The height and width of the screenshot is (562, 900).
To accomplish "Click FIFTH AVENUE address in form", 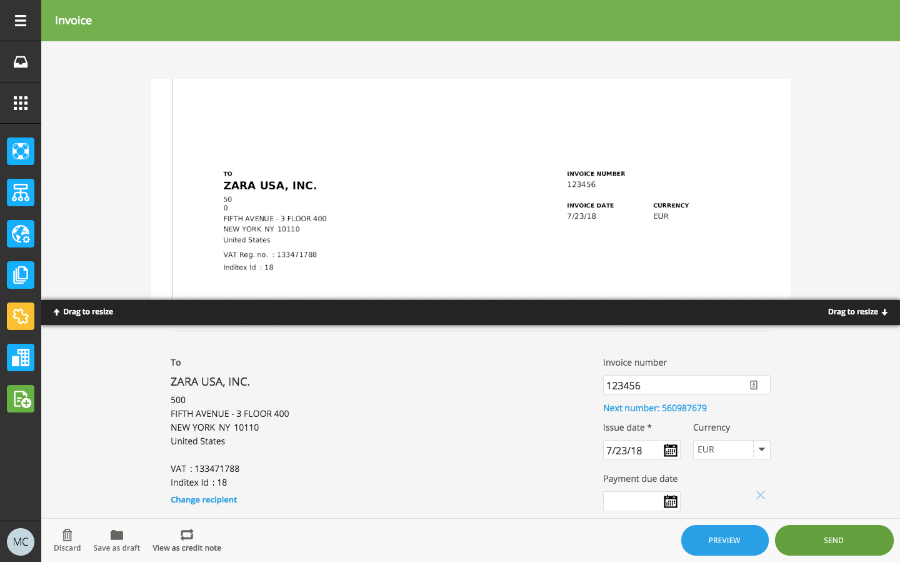I will point(230,413).
